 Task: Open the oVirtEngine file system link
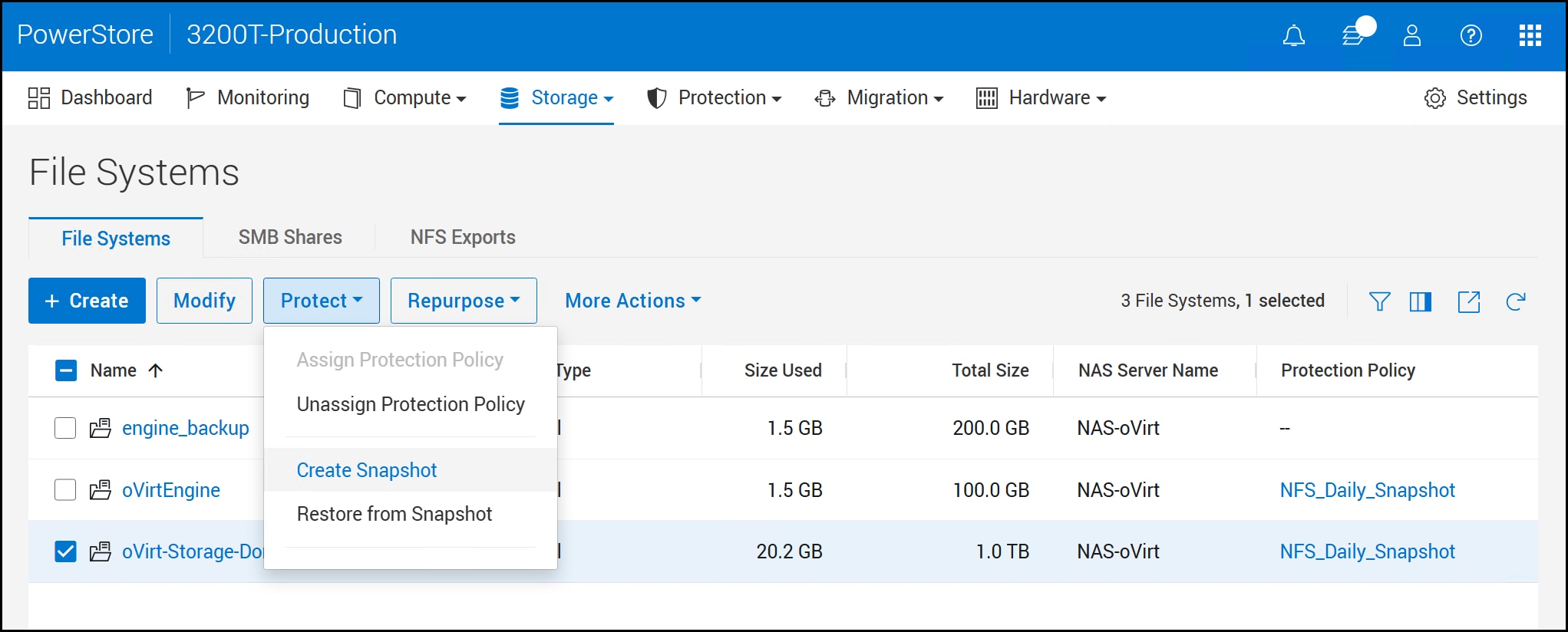(x=171, y=490)
